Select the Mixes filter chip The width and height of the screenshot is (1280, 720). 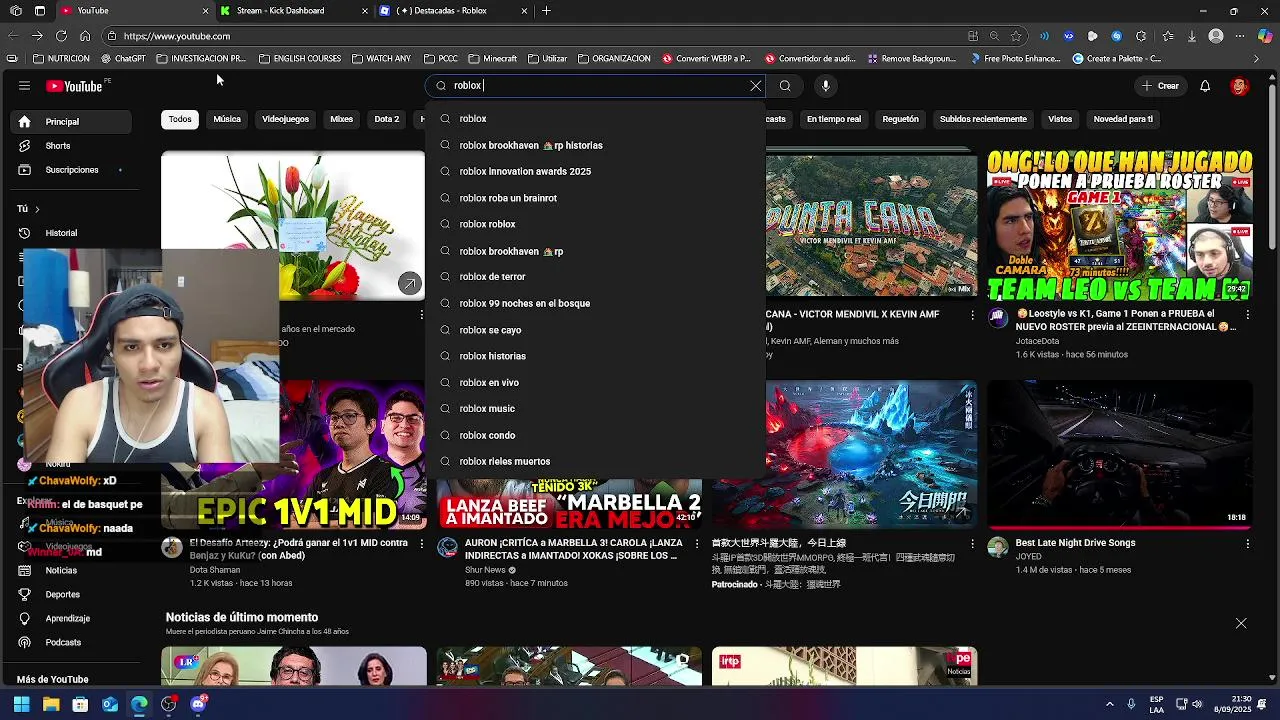342,119
